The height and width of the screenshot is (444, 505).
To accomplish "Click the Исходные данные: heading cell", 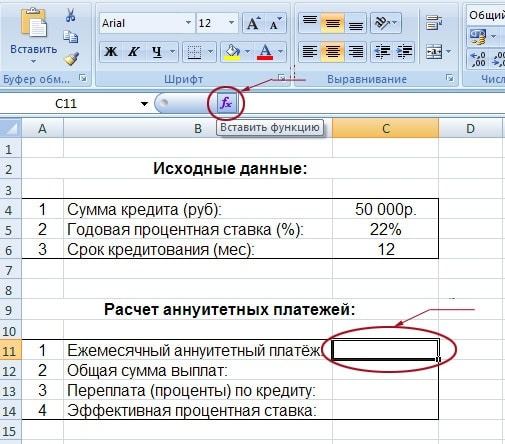I will pos(230,168).
